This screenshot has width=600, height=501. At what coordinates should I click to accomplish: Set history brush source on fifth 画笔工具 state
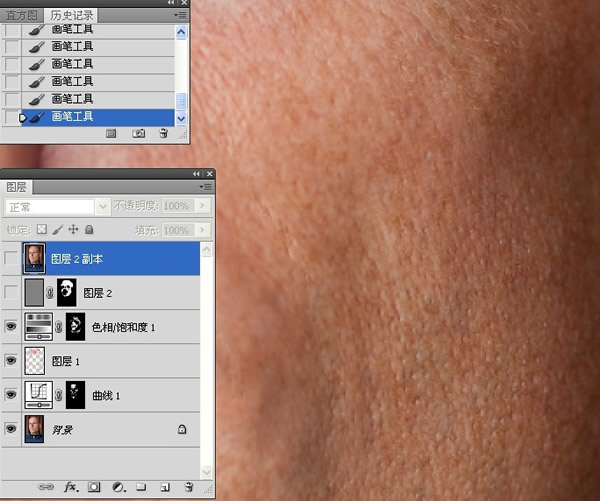pyautogui.click(x=11, y=99)
